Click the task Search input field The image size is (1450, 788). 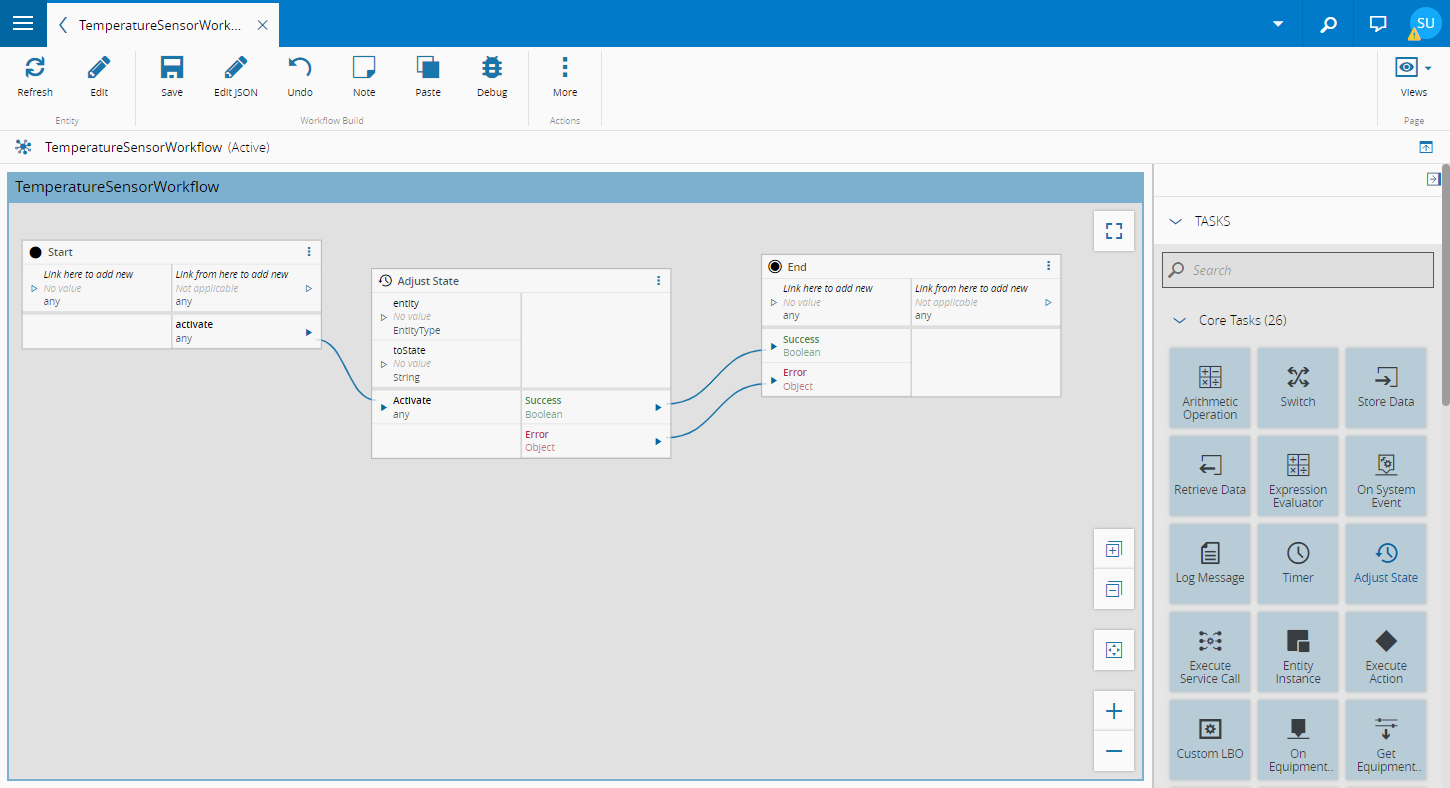click(1297, 270)
